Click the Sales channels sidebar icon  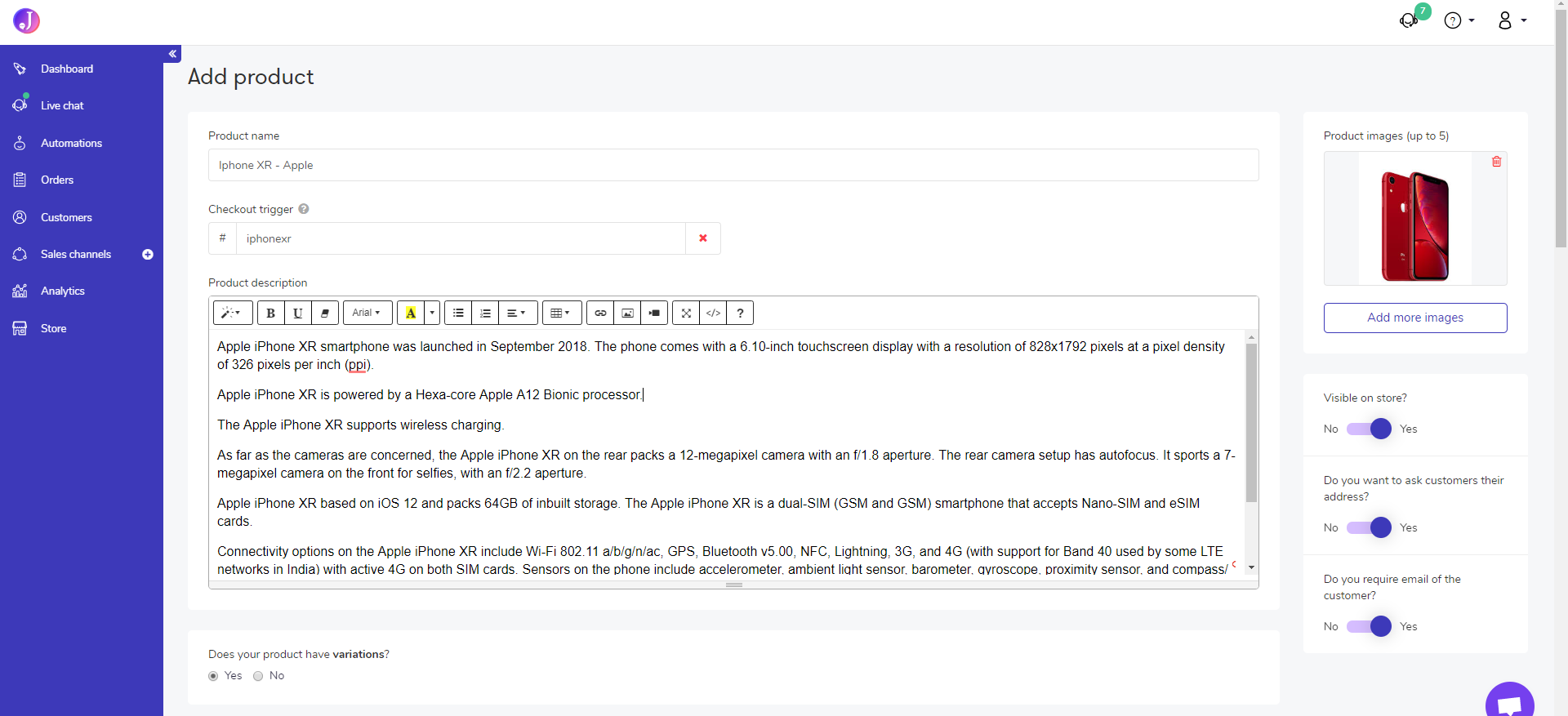coord(20,254)
